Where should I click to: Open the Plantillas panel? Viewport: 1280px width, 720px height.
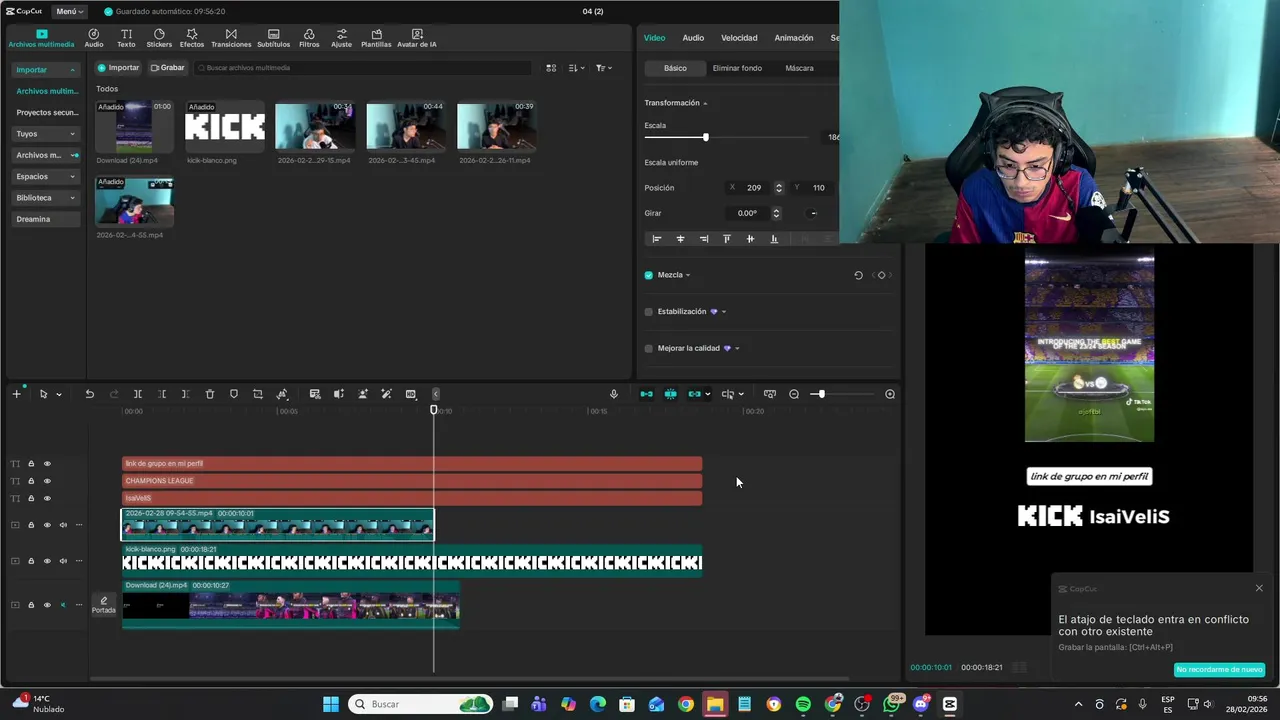376,38
